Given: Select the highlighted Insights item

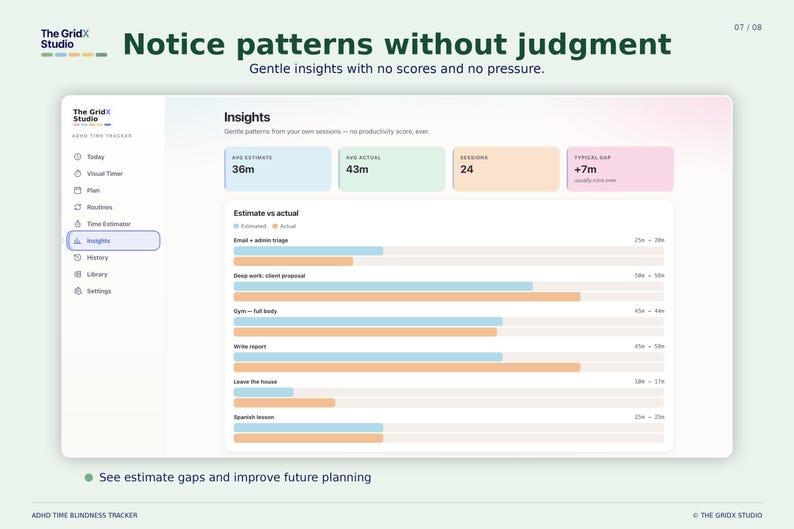Looking at the screenshot, I should point(113,240).
